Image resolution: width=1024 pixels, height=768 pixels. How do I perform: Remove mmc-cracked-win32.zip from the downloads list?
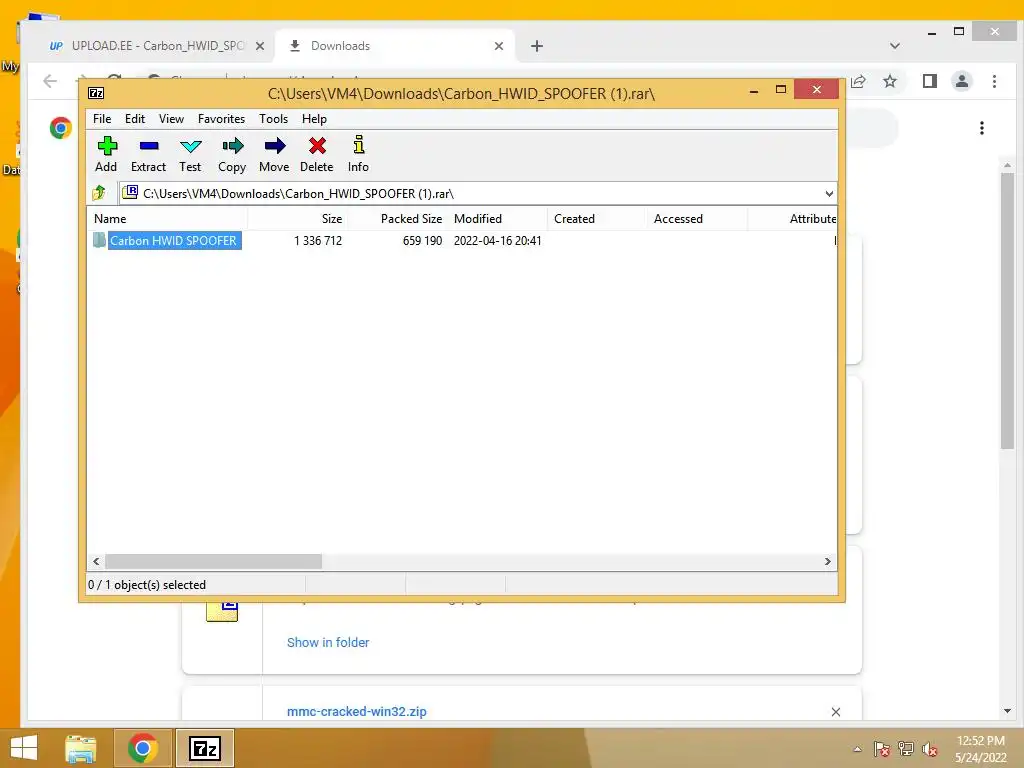click(x=836, y=712)
